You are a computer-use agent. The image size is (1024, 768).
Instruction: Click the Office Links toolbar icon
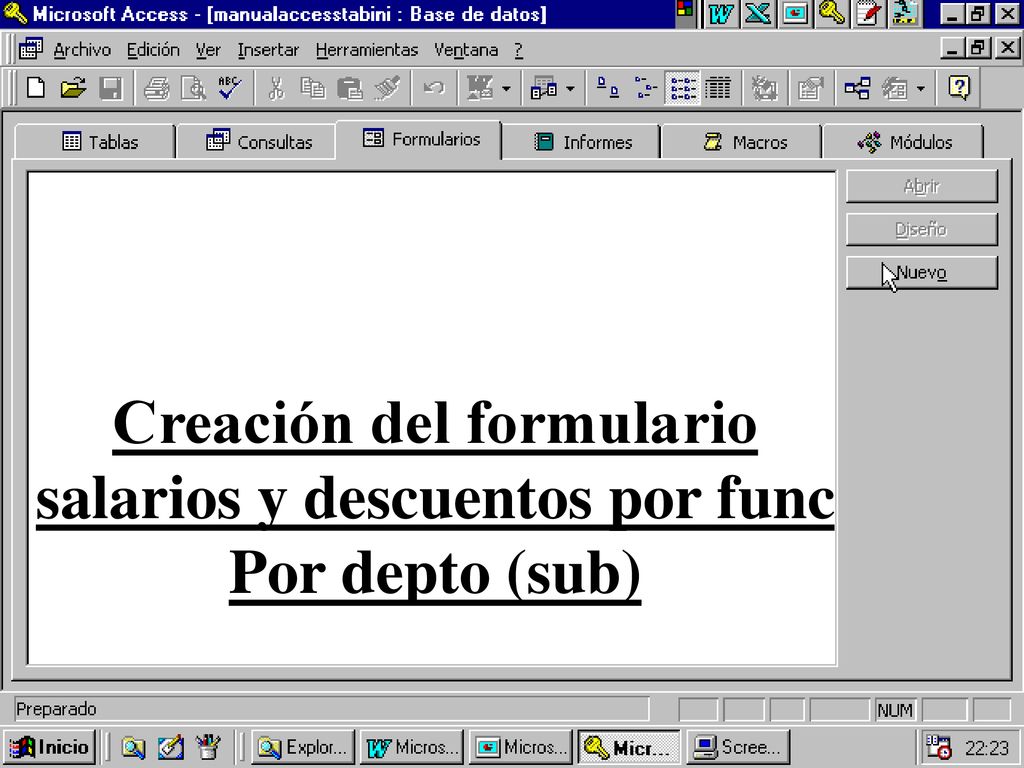coord(481,88)
